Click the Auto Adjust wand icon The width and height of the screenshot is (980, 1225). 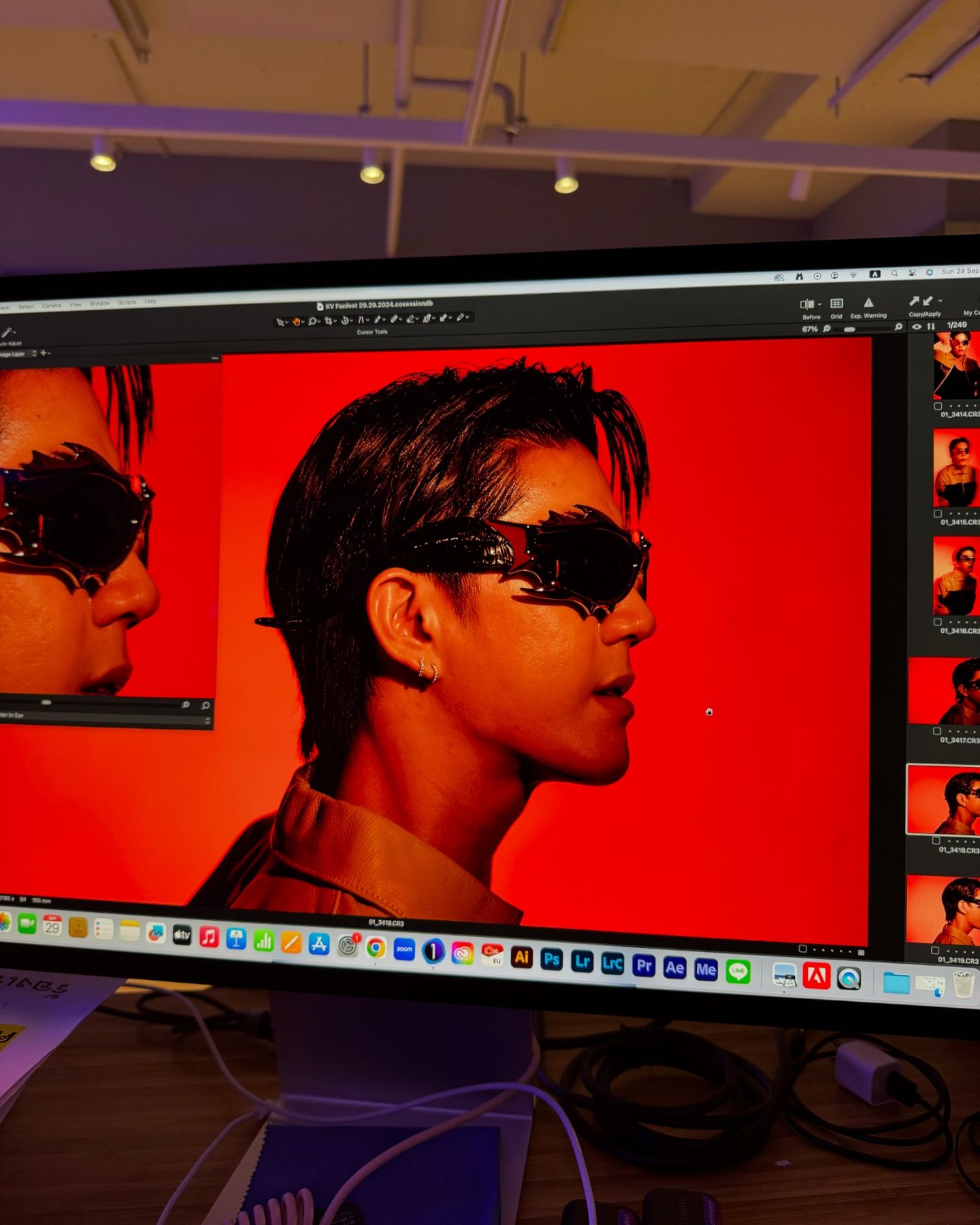tap(7, 332)
